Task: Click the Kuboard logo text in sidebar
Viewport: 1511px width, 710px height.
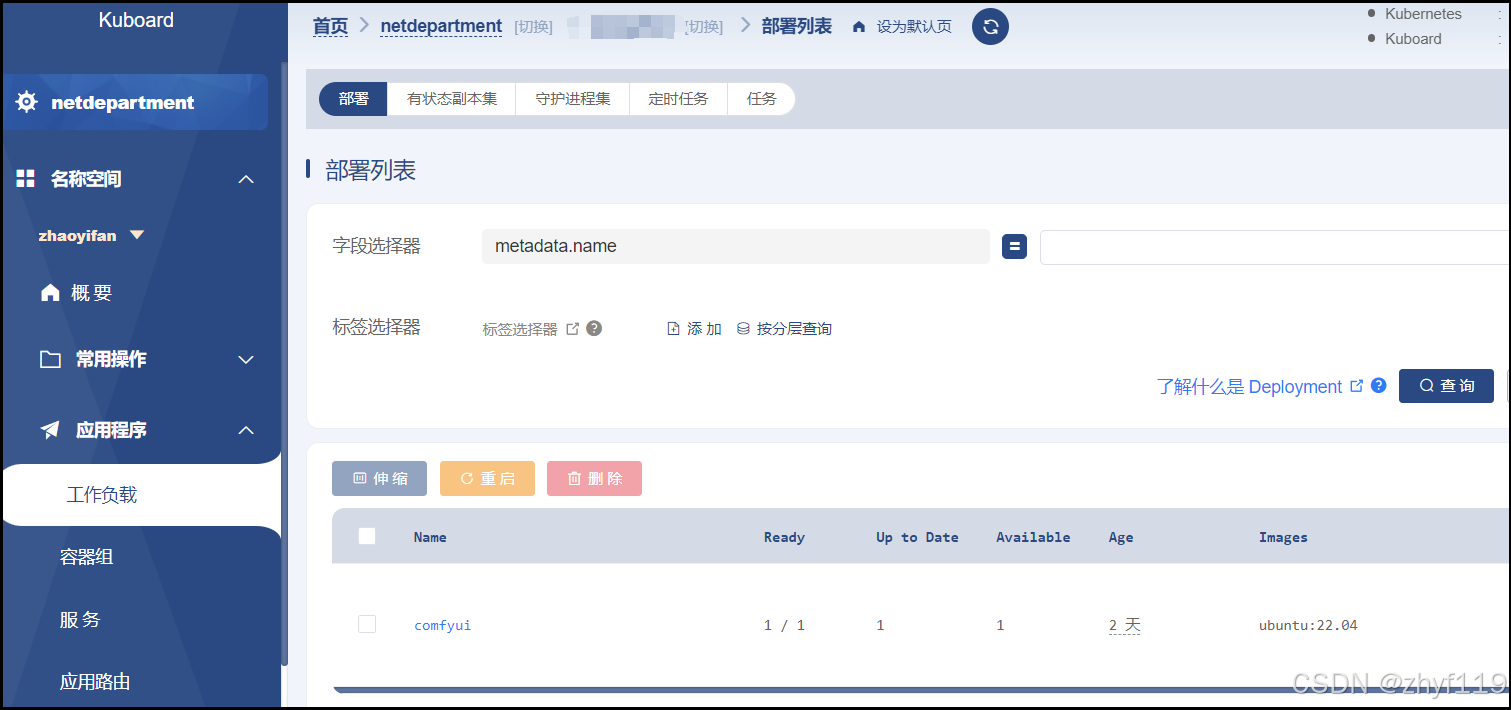Action: (x=136, y=20)
